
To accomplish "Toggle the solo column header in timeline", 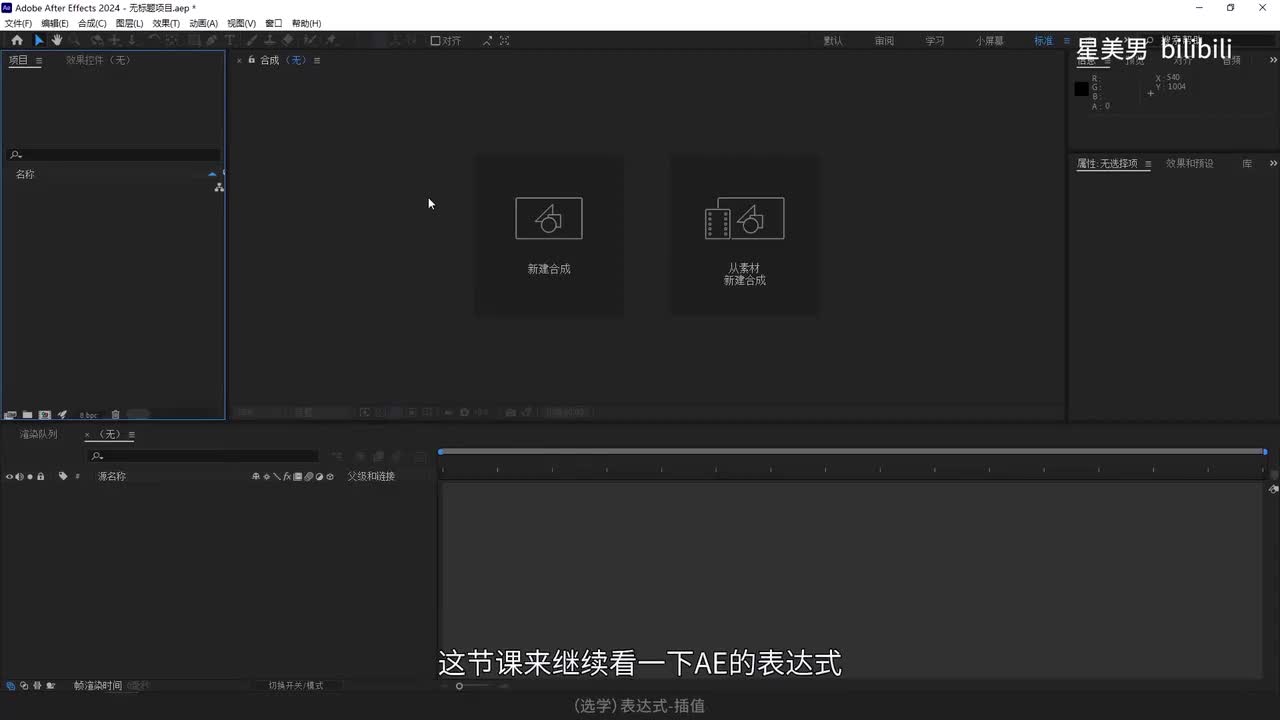I will [30, 476].
